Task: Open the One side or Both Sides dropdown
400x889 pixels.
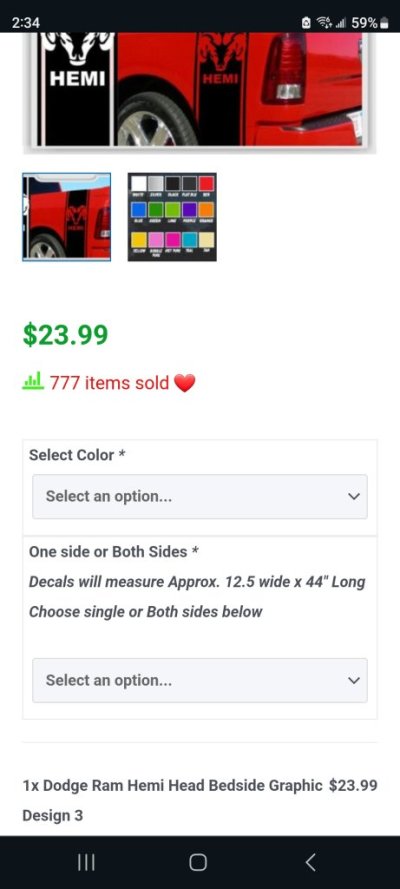Action: pyautogui.click(x=200, y=680)
